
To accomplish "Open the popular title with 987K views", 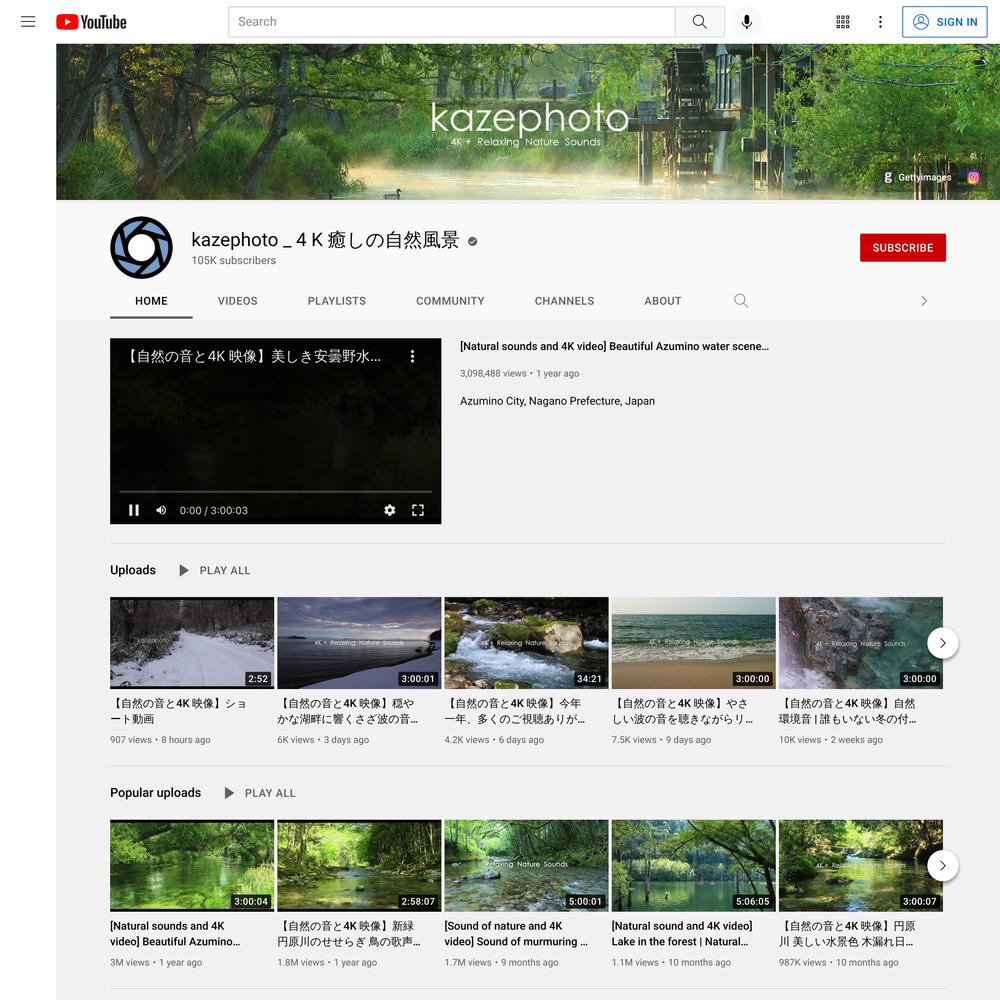I will [x=847, y=934].
